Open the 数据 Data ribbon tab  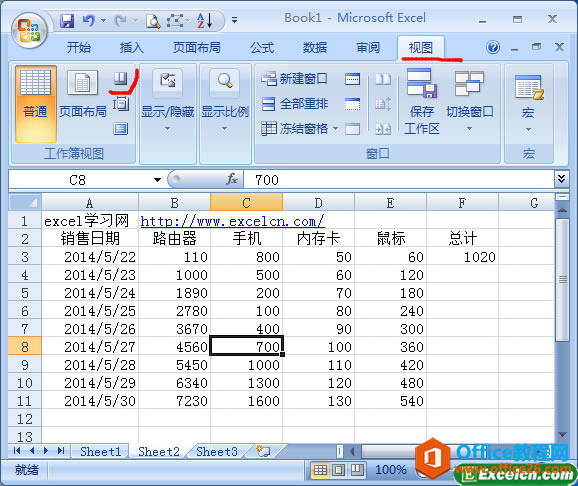(x=315, y=48)
